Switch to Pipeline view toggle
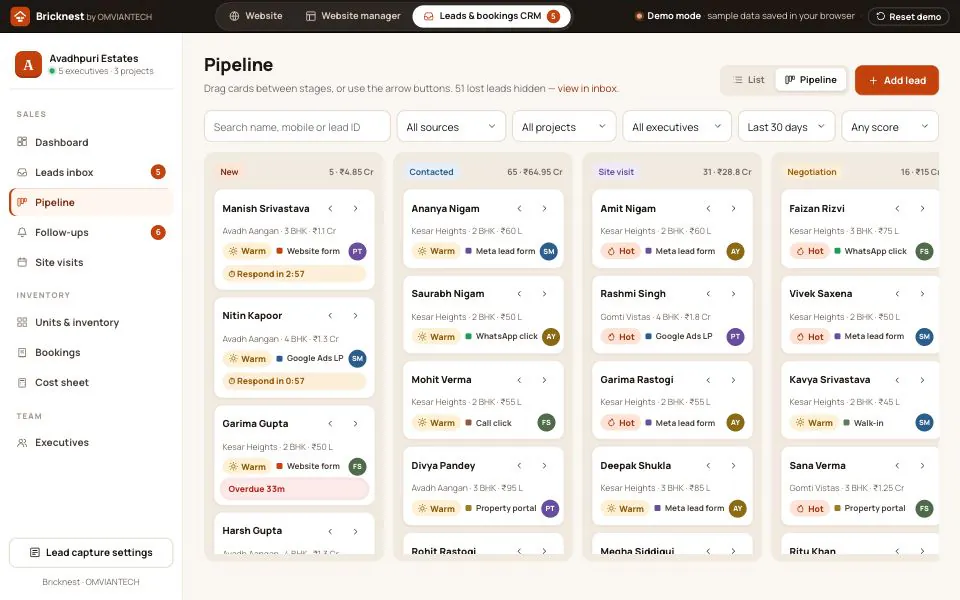960x600 pixels. (811, 80)
